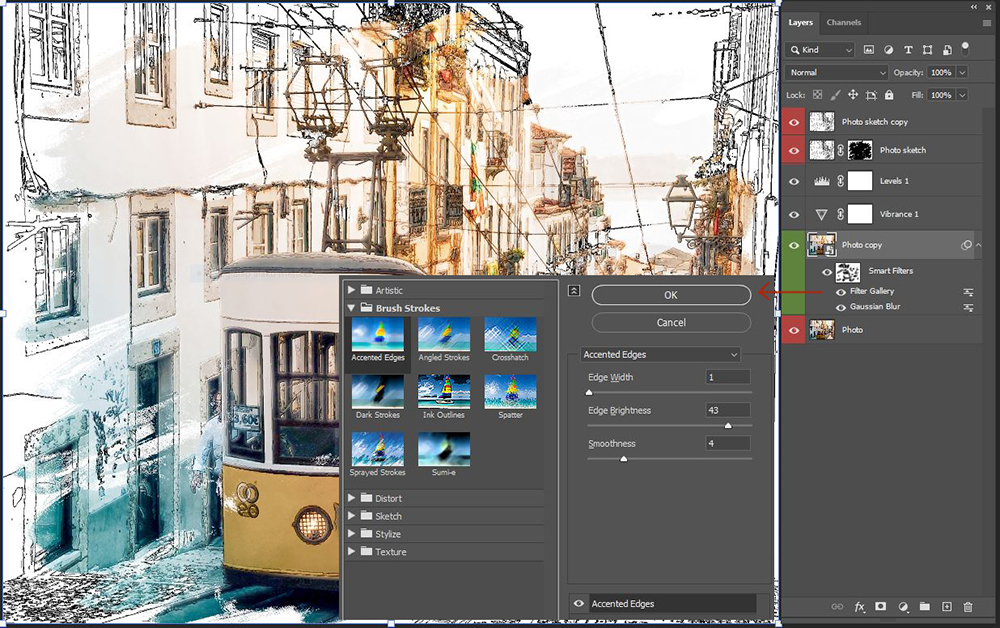Create new group folder icon

pyautogui.click(x=925, y=607)
